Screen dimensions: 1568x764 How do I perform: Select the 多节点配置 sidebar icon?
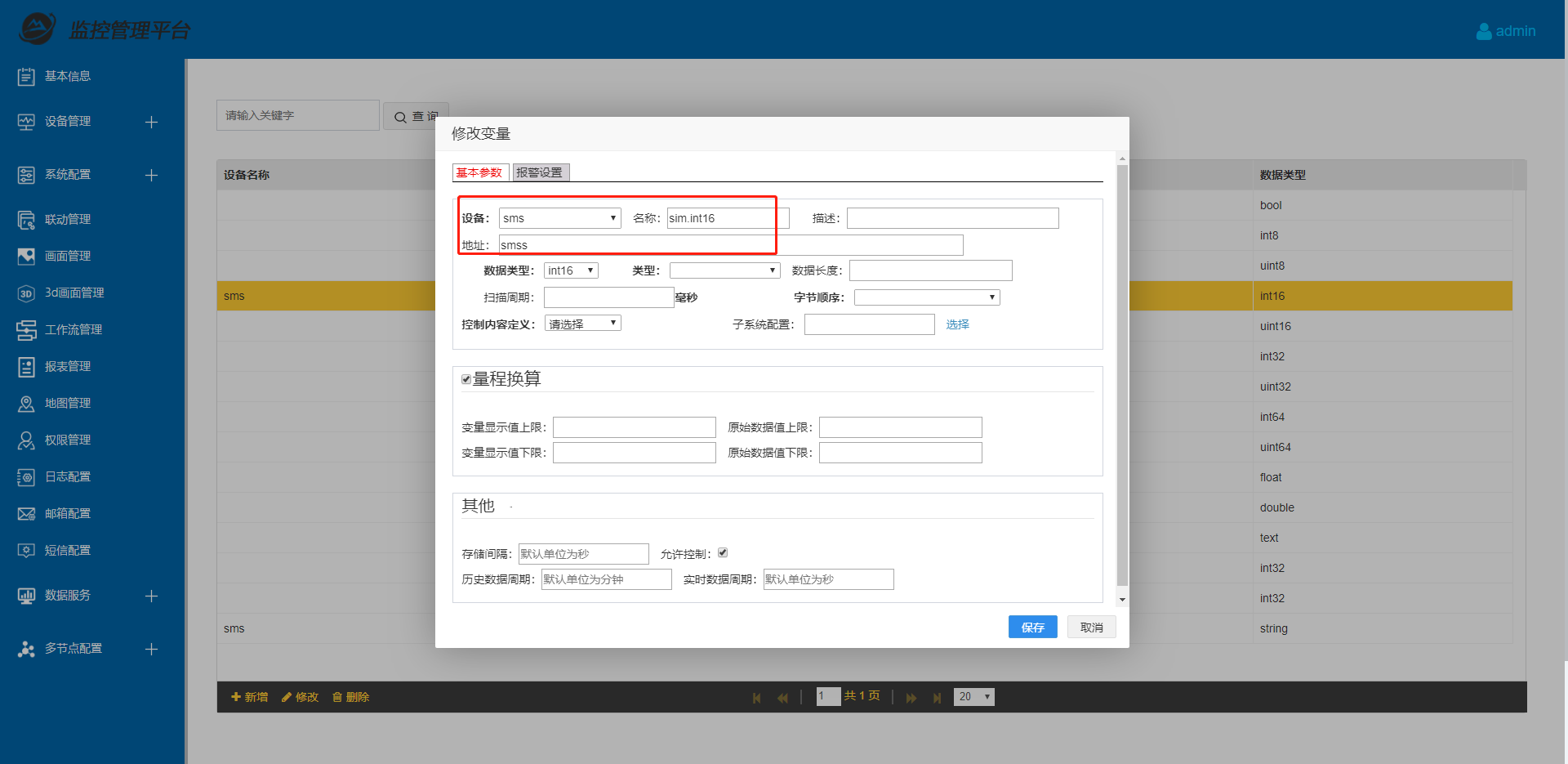(26, 649)
